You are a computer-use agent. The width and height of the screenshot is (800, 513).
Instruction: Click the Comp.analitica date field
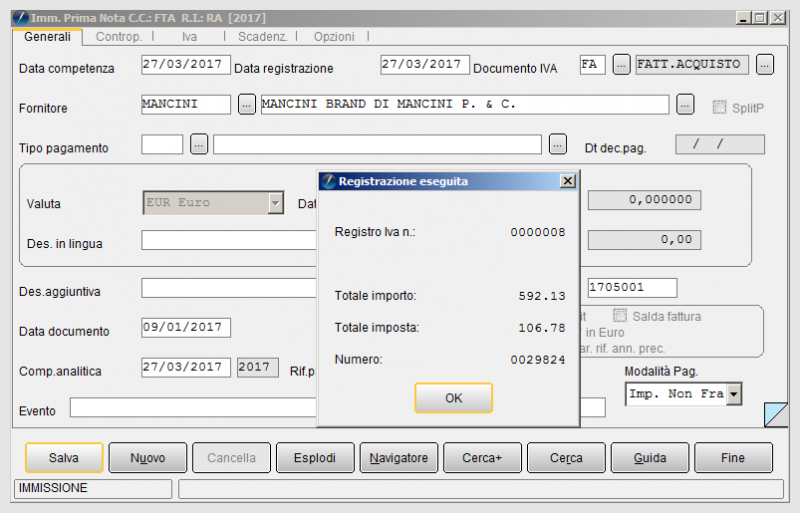186,368
